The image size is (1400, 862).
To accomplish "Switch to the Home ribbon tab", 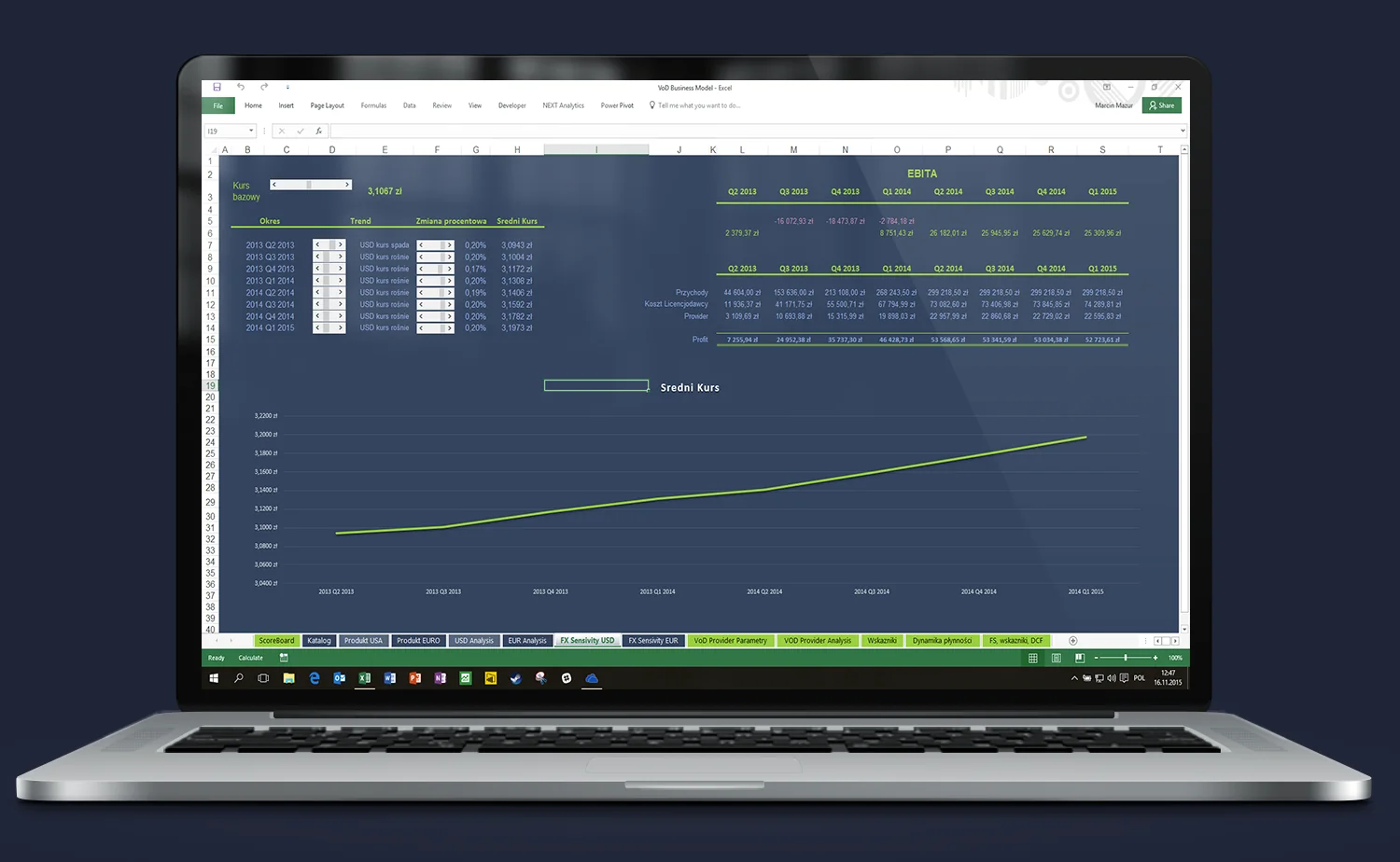I will coord(253,105).
